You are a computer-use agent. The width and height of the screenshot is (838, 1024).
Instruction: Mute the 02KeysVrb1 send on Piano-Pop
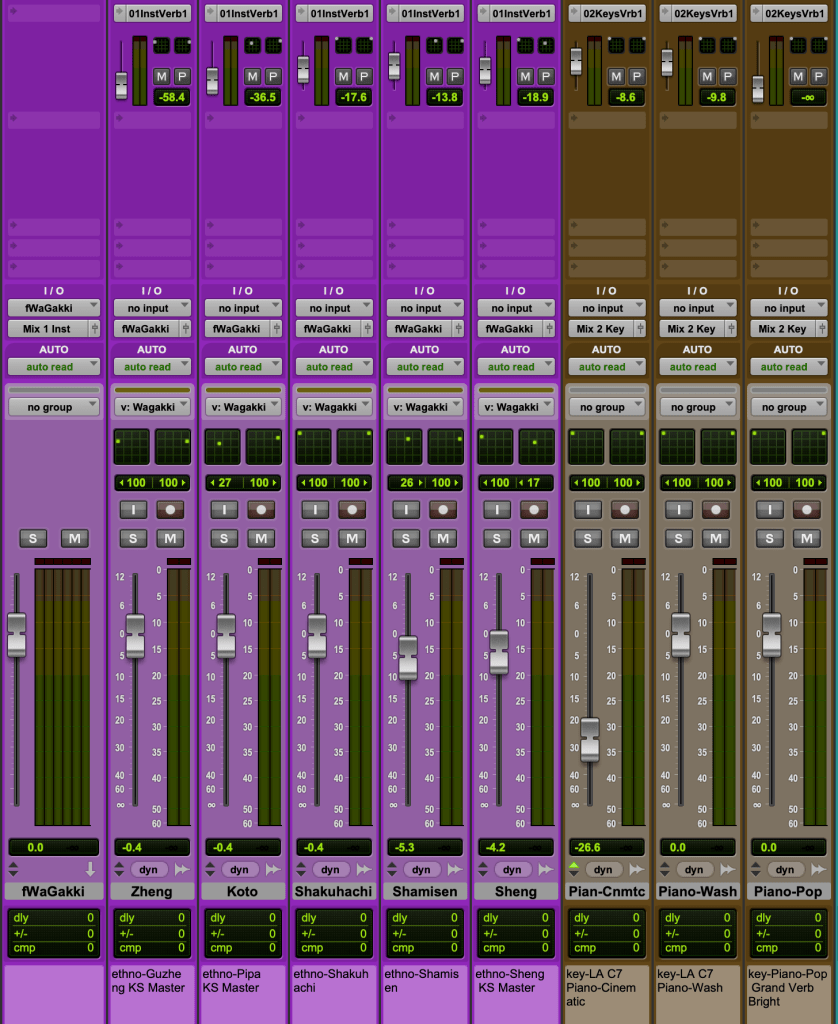pos(798,77)
